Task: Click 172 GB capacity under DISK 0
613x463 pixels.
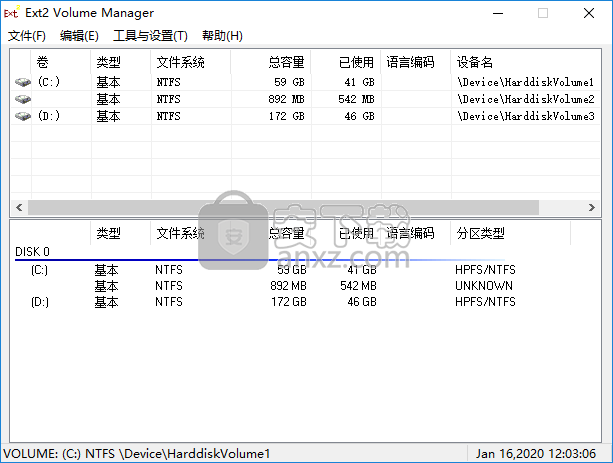Action: [289, 302]
